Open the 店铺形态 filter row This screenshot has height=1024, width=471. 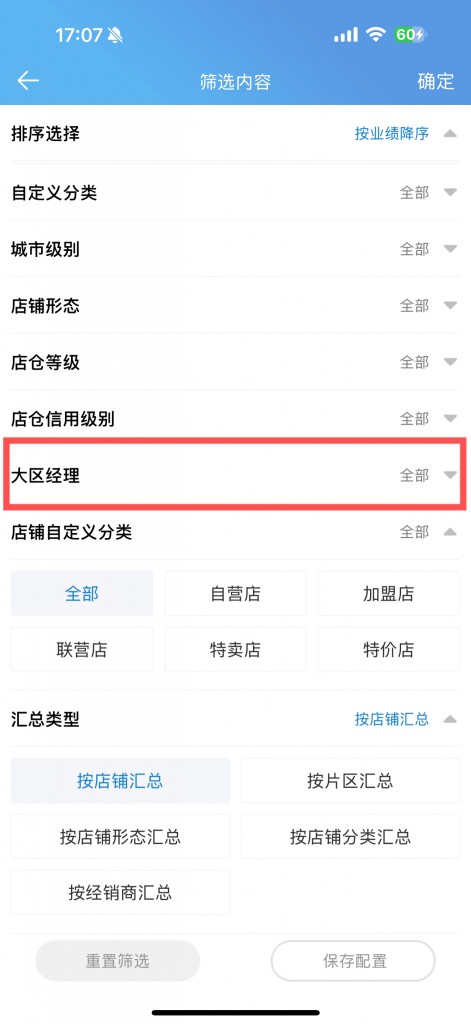pyautogui.click(x=235, y=306)
